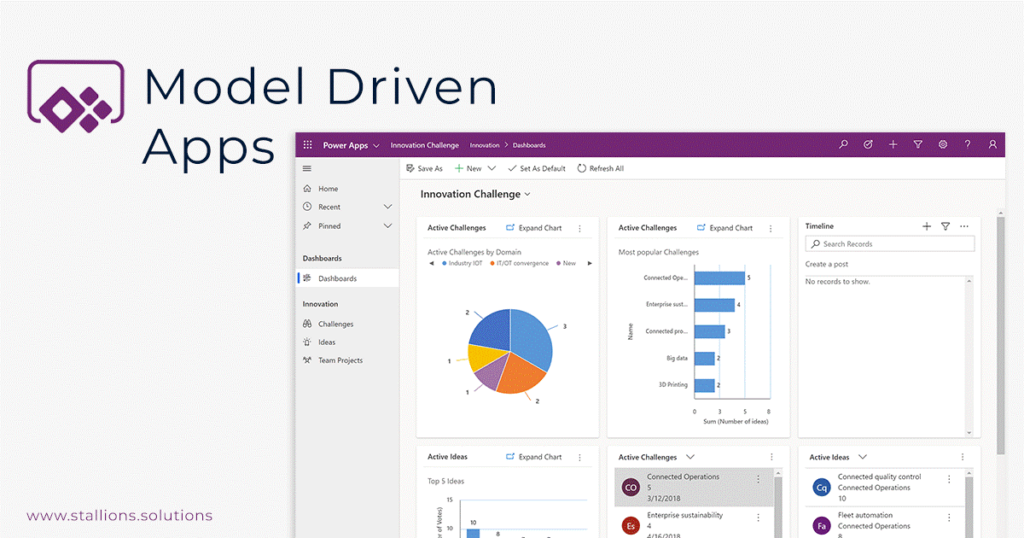
Task: Click the New legend swatch in pie chart
Action: pos(558,264)
